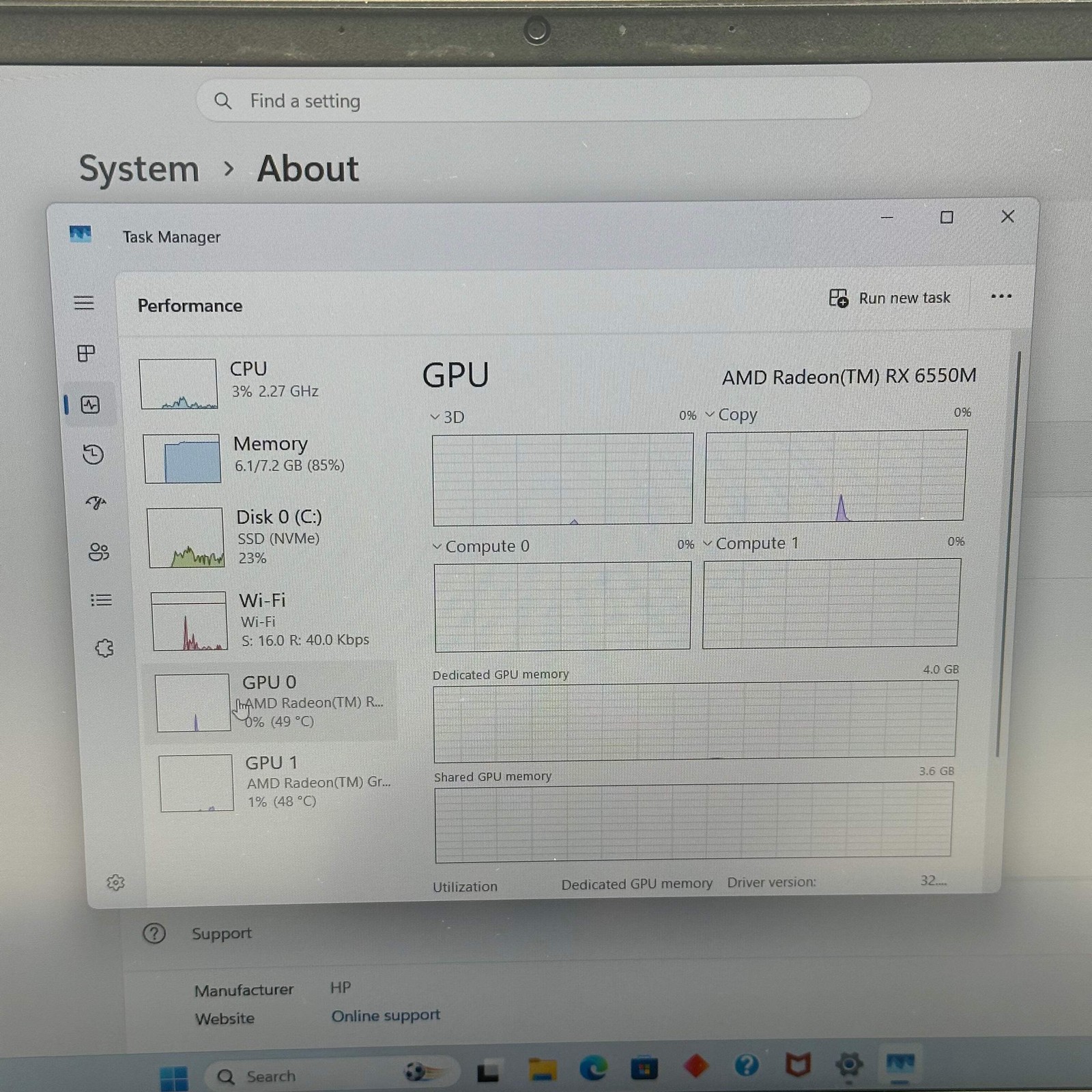Click the Task Manager app icon in title bar
This screenshot has width=1092, height=1092.
[x=81, y=234]
